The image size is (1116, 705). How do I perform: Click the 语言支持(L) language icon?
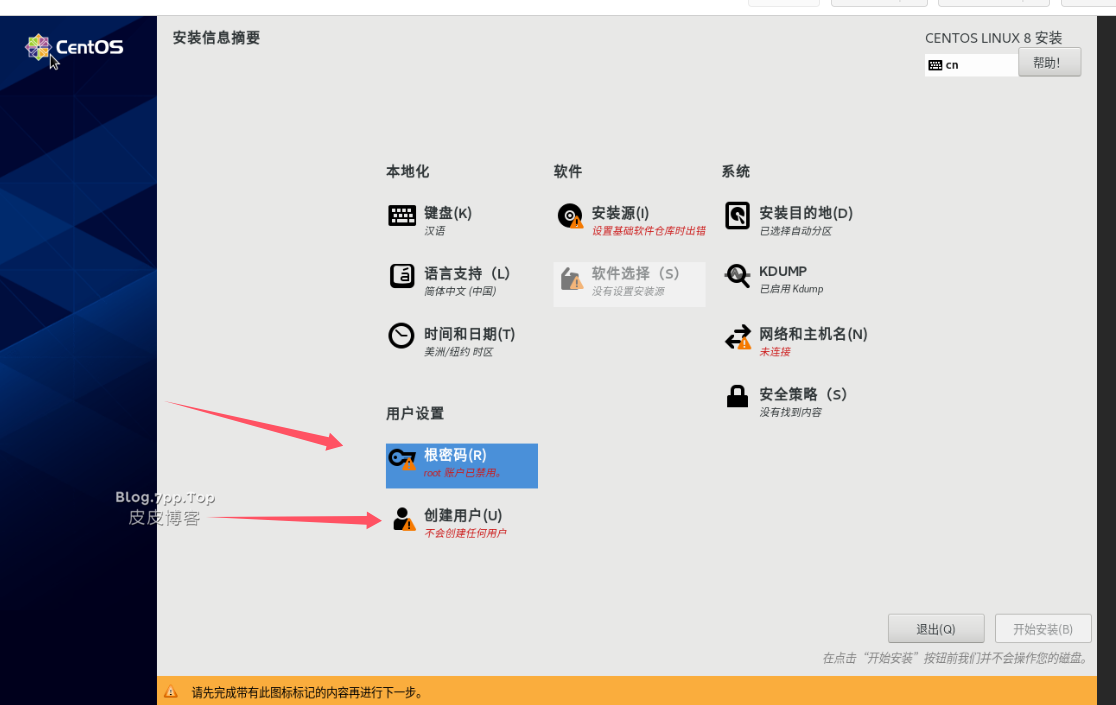(x=402, y=277)
